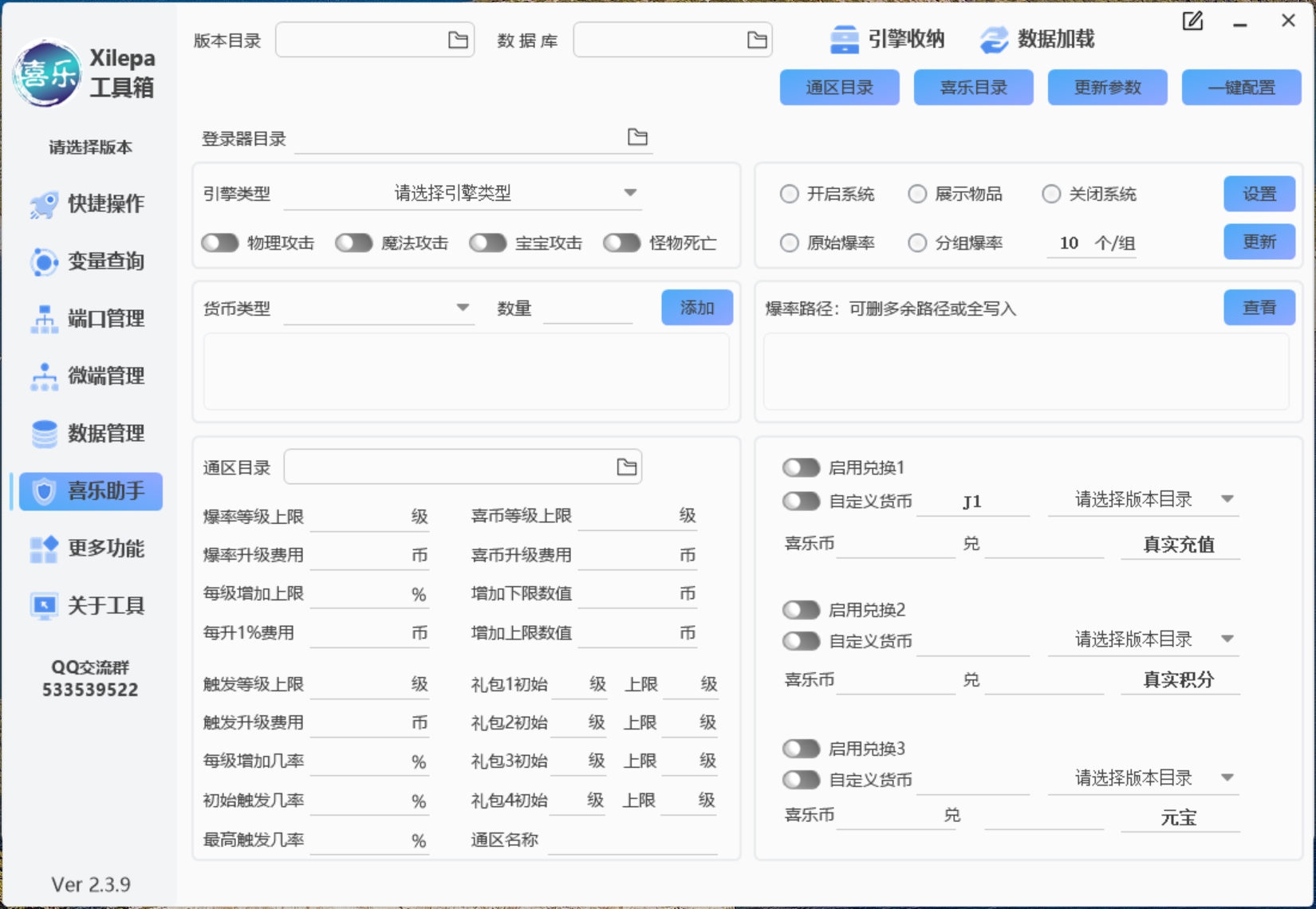Click 通区目录 blue button
The width and height of the screenshot is (1316, 909).
pyautogui.click(x=840, y=88)
